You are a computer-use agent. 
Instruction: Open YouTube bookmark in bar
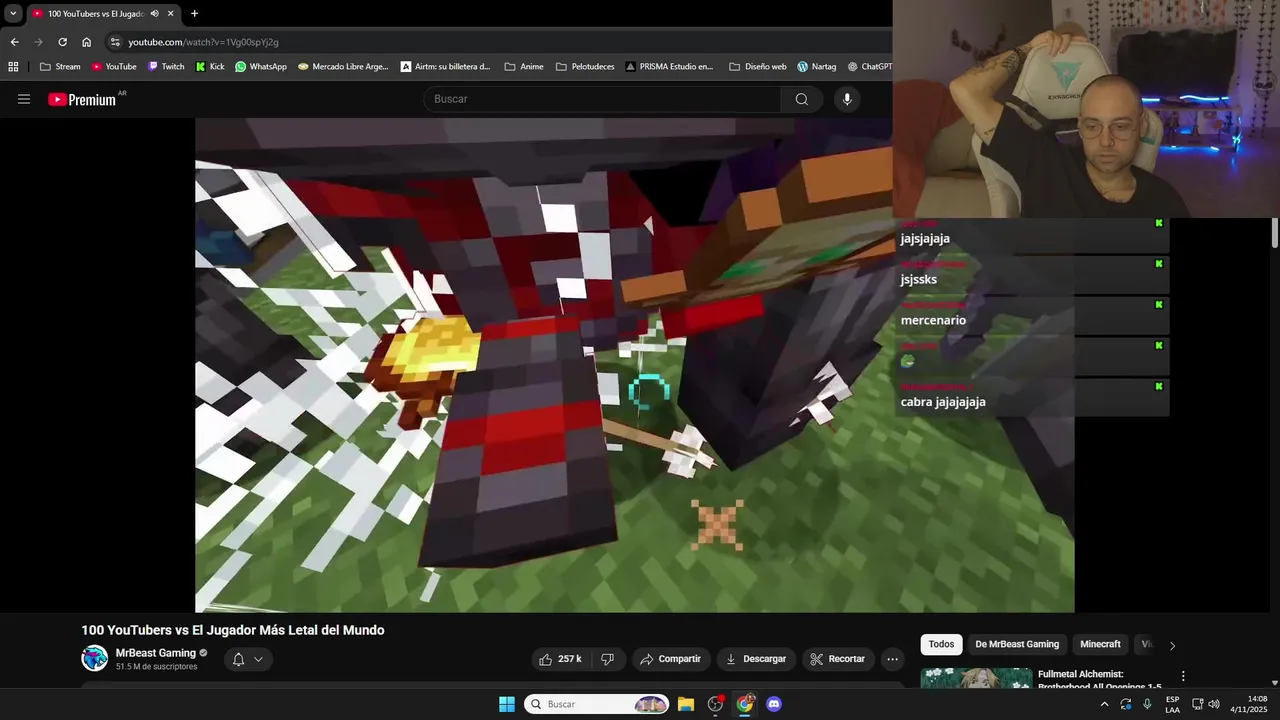[x=113, y=67]
